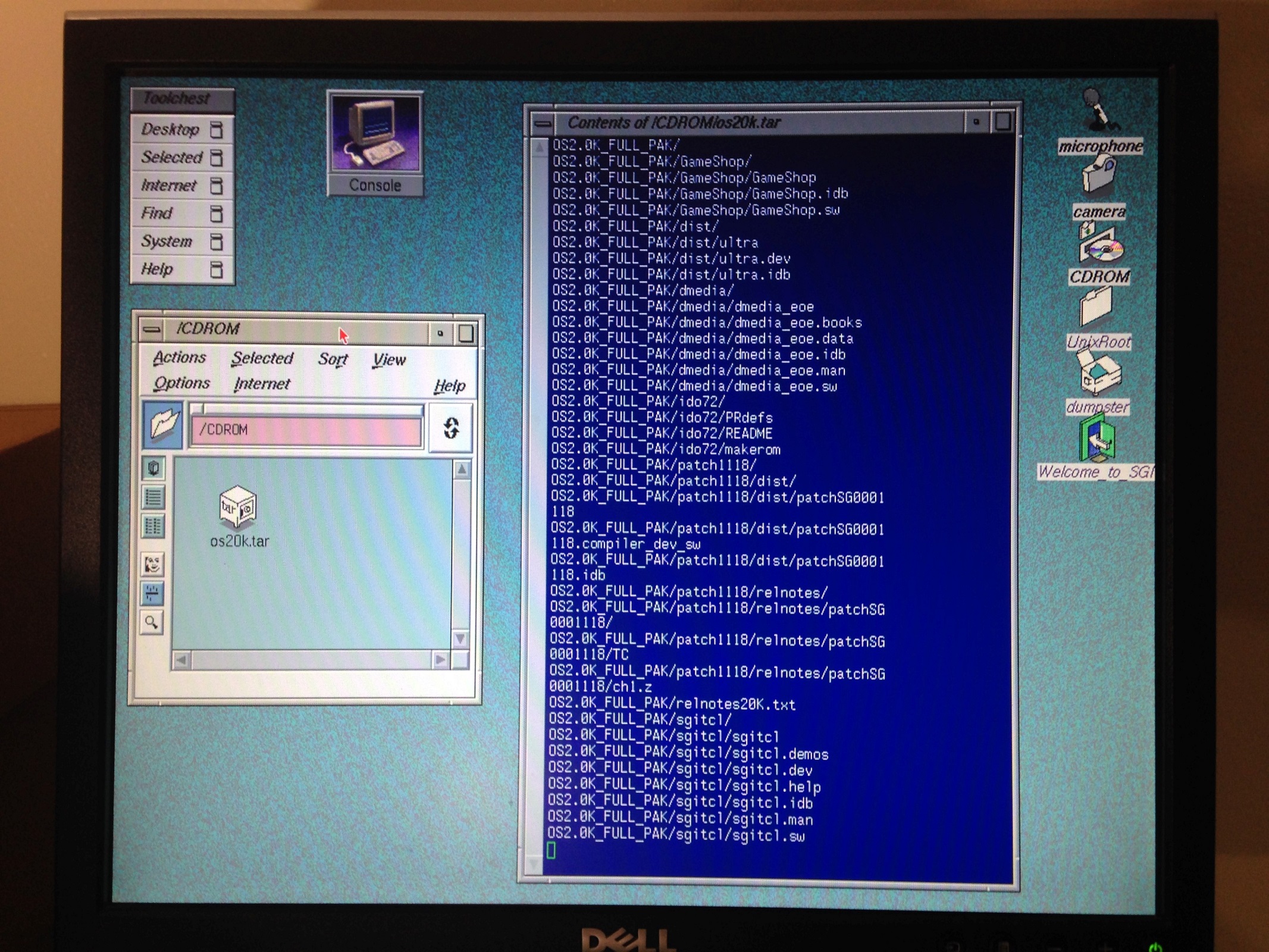Open the Actions menu in /CDROM window
The image size is (1269, 952).
pyautogui.click(x=179, y=357)
